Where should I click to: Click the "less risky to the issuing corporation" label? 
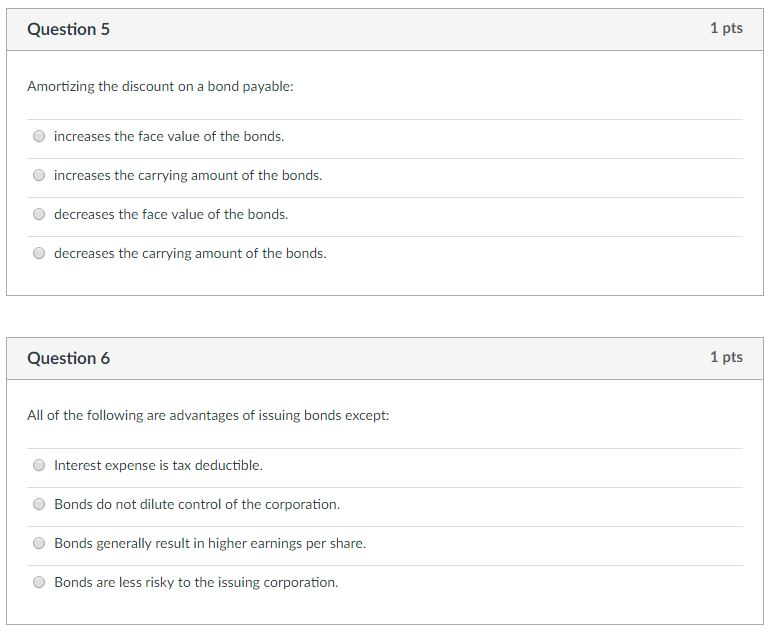tap(196, 582)
